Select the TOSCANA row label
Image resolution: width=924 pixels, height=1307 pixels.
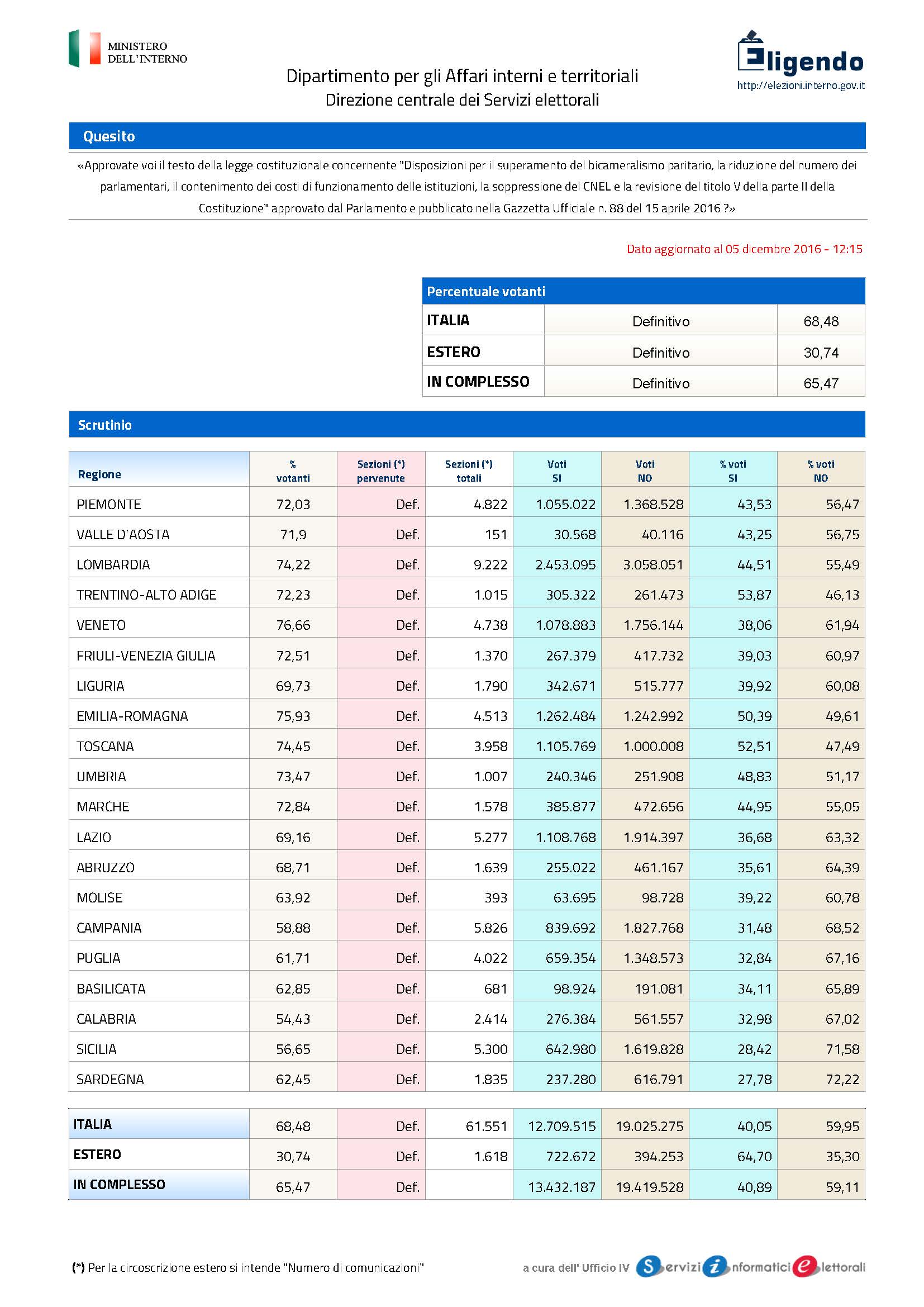coord(105,747)
